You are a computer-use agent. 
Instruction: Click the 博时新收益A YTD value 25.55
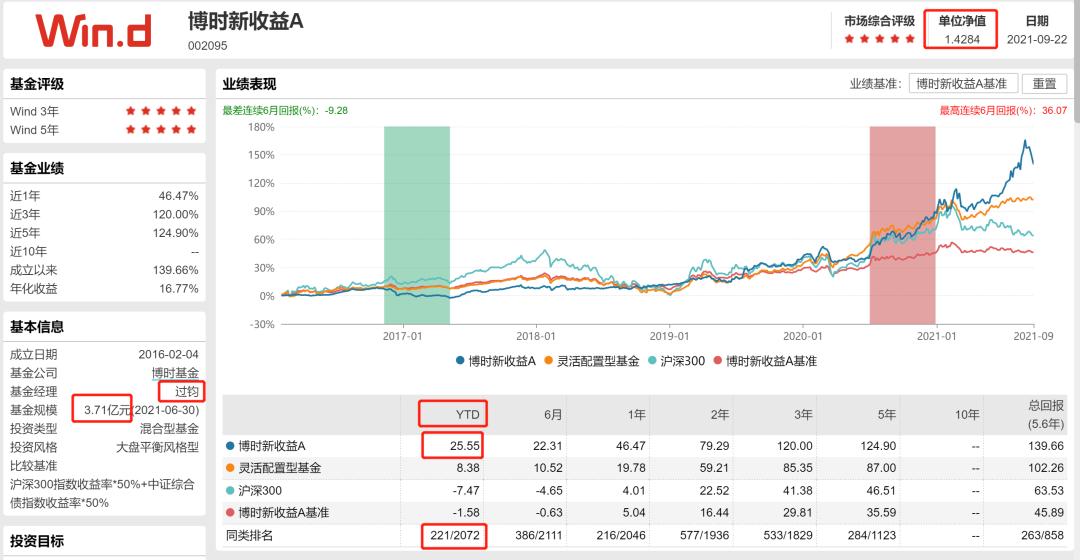pos(464,446)
